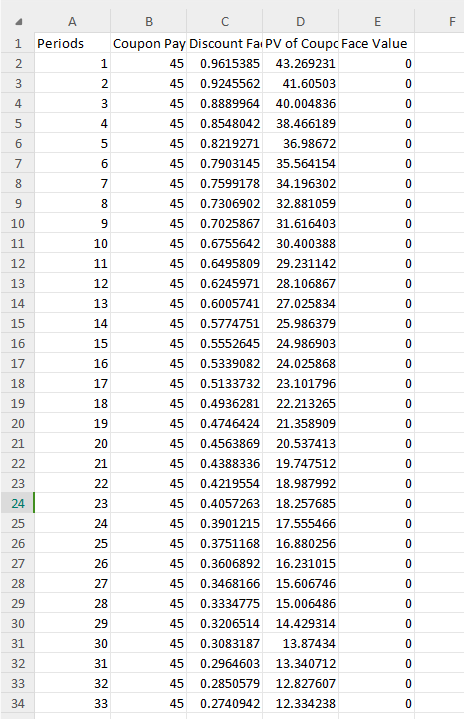Select Periods cell in row 21

(72, 443)
